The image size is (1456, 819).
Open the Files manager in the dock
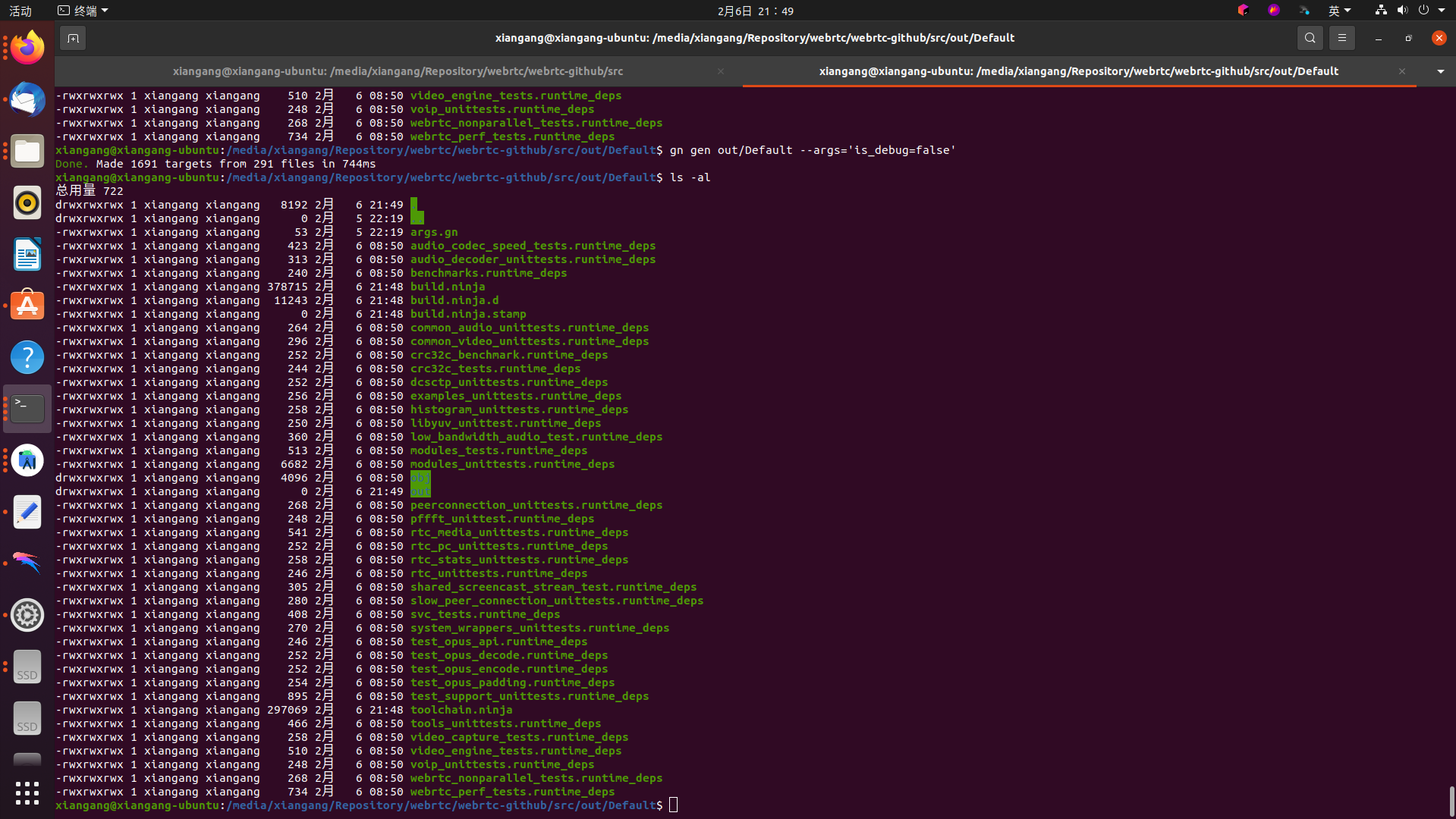tap(27, 151)
